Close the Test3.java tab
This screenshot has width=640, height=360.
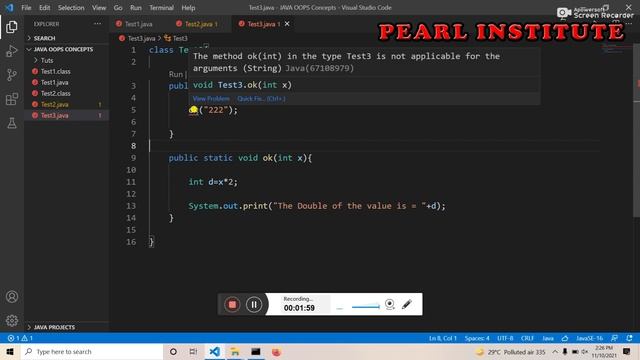pos(287,24)
